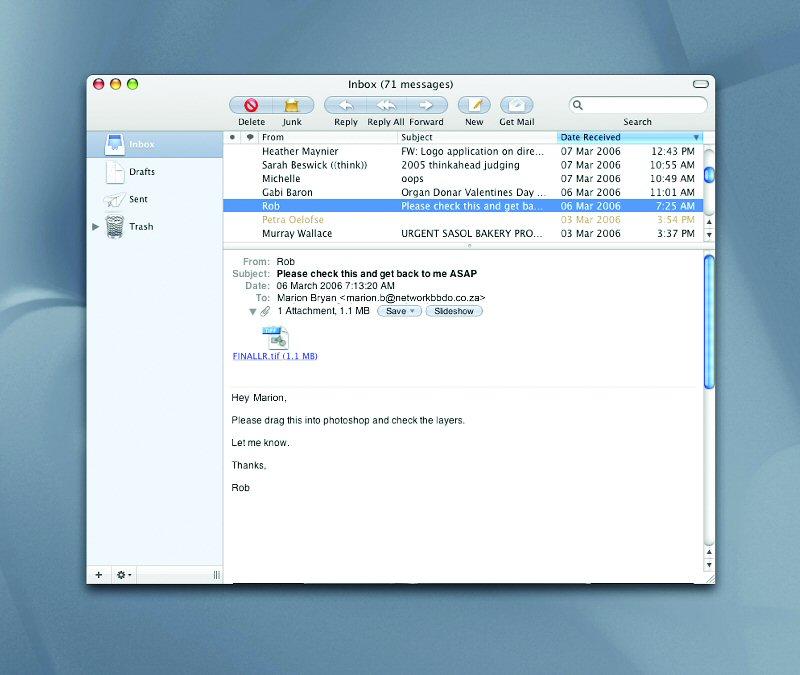The height and width of the screenshot is (675, 800).
Task: Click the Delete message toolbar icon
Action: (251, 105)
